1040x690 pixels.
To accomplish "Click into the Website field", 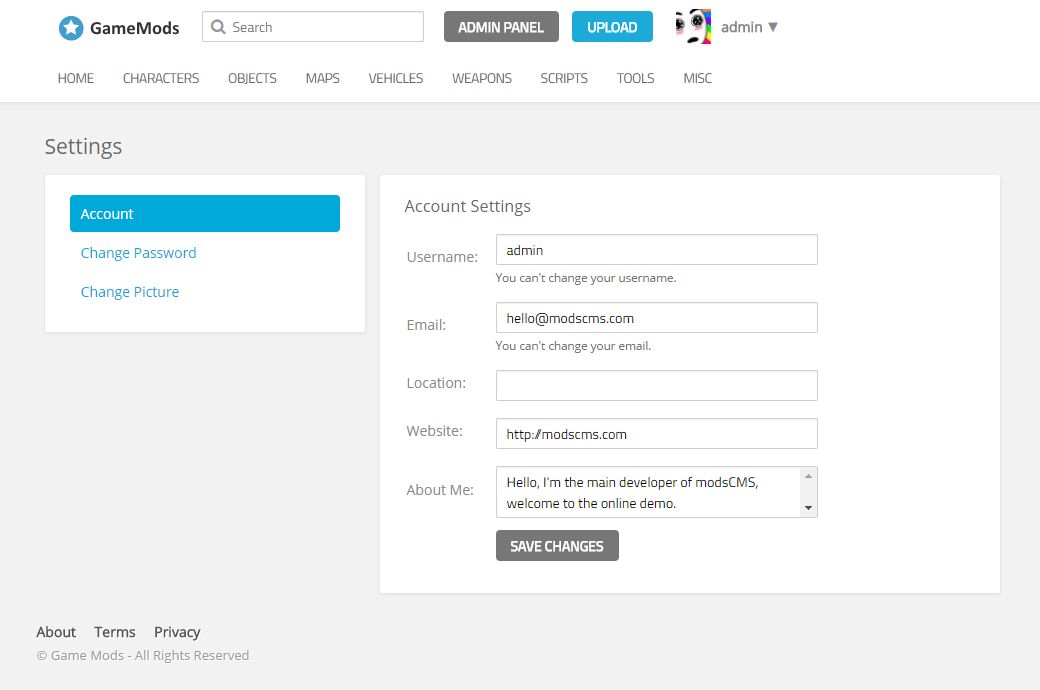I will (x=656, y=434).
